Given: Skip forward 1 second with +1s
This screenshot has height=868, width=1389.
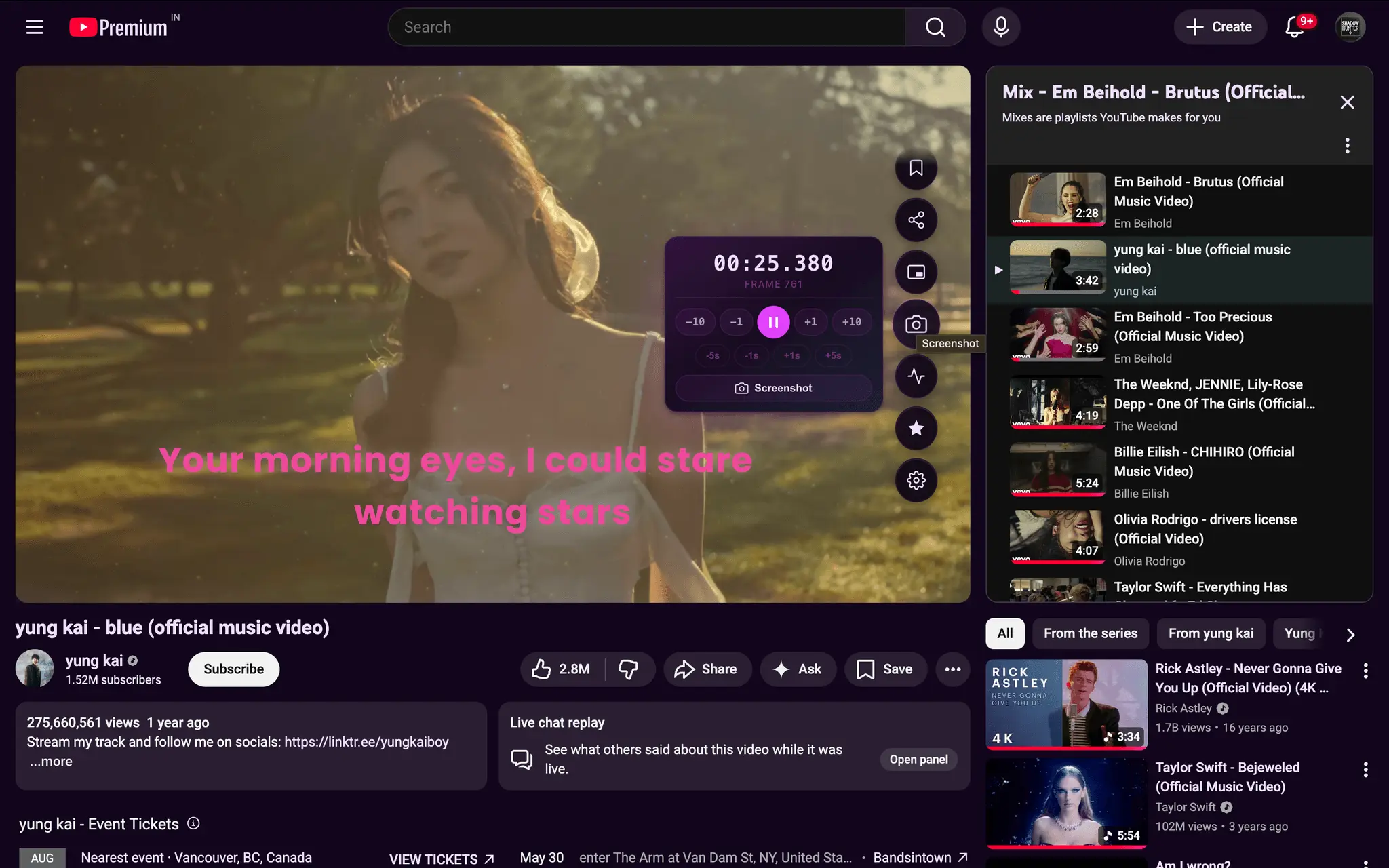Looking at the screenshot, I should point(791,355).
